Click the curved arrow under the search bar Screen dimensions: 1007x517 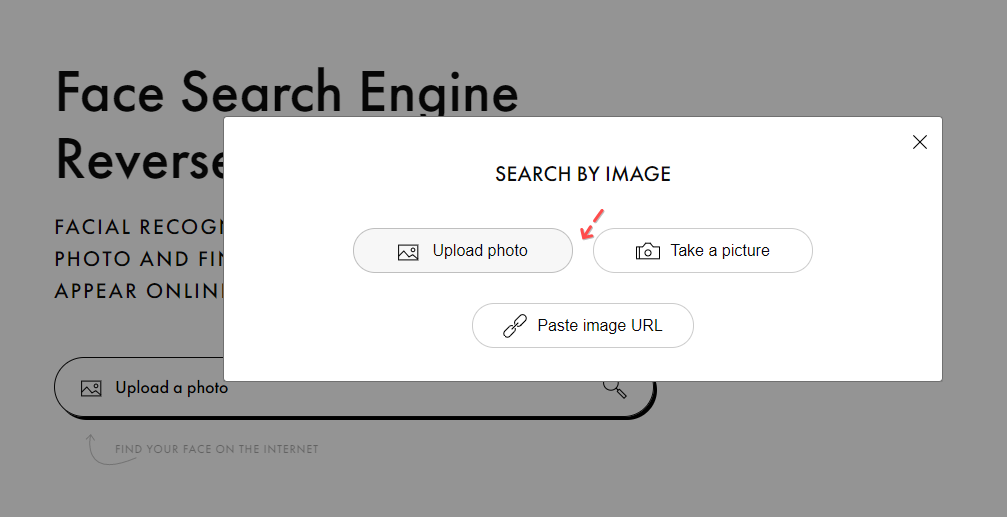pos(96,449)
